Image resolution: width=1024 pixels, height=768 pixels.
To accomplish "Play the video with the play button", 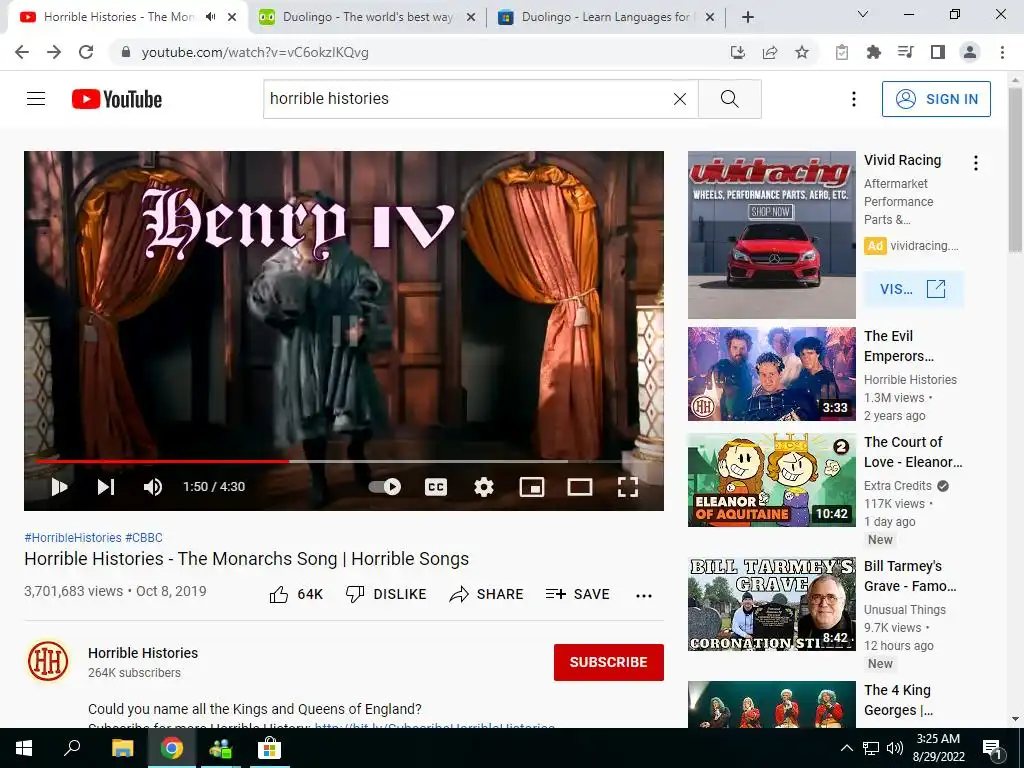I will [x=59, y=487].
